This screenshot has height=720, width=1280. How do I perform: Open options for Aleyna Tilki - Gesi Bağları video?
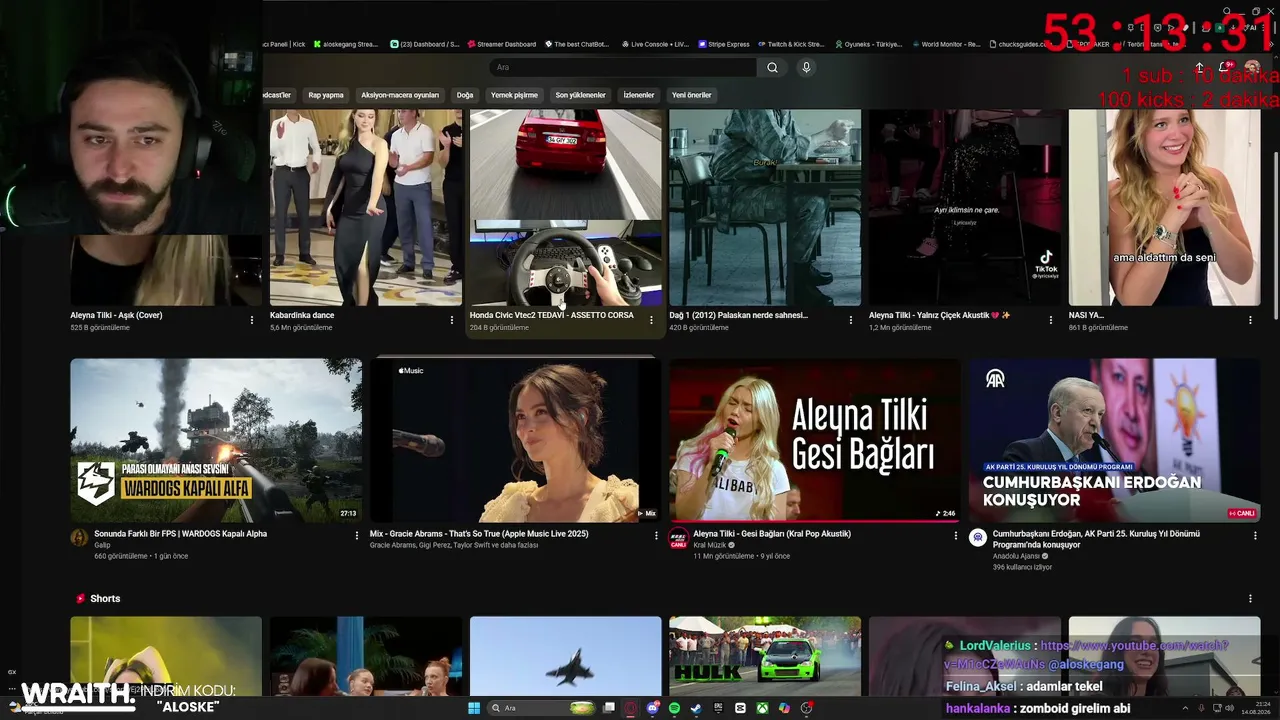[955, 535]
